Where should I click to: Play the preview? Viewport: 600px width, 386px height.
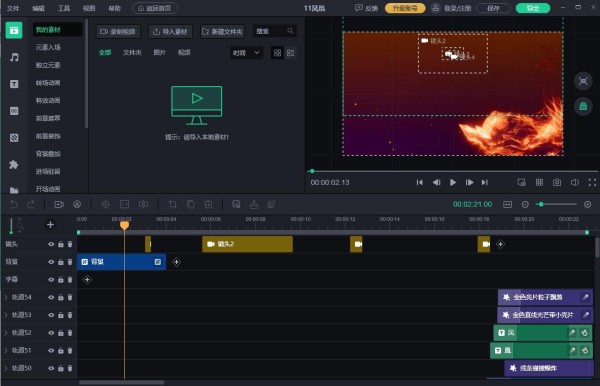pyautogui.click(x=453, y=182)
